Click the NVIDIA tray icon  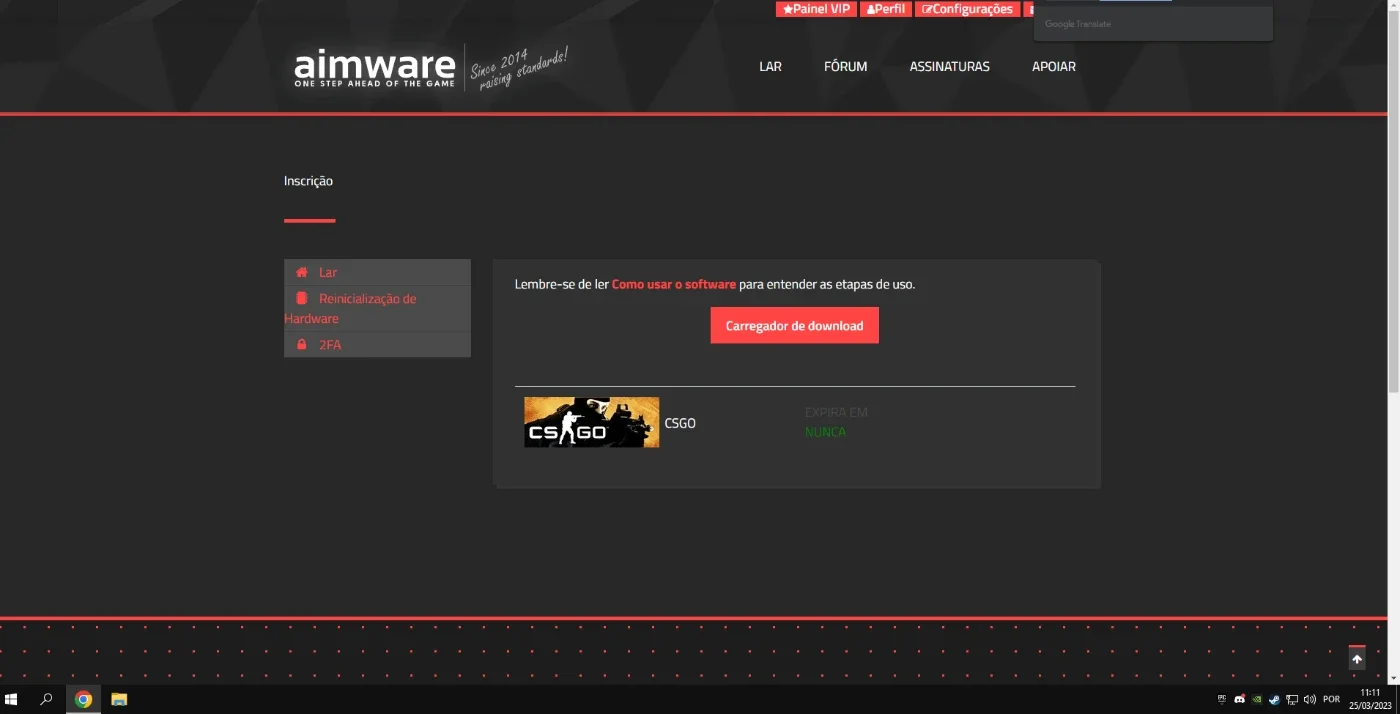(x=1257, y=699)
